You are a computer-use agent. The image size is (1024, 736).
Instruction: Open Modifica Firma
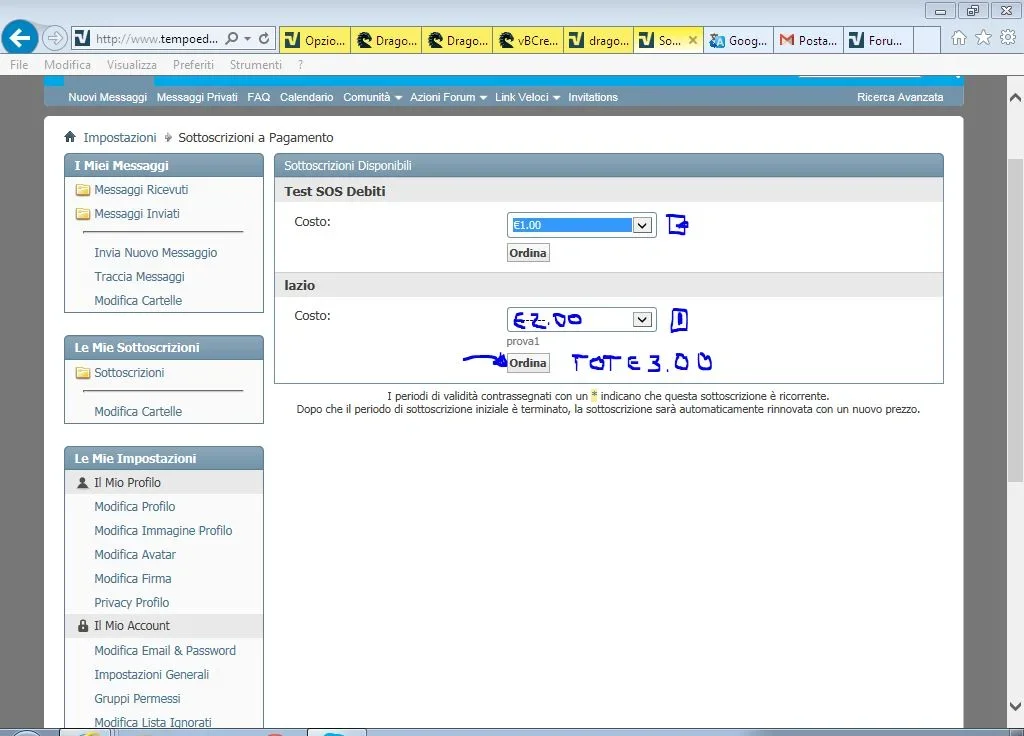pos(133,579)
